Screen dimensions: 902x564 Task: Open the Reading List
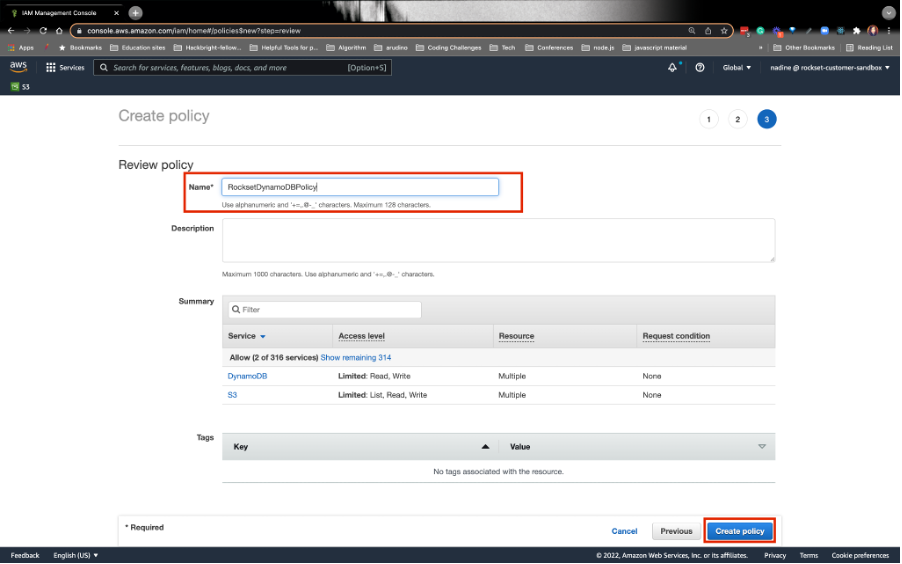click(x=869, y=48)
